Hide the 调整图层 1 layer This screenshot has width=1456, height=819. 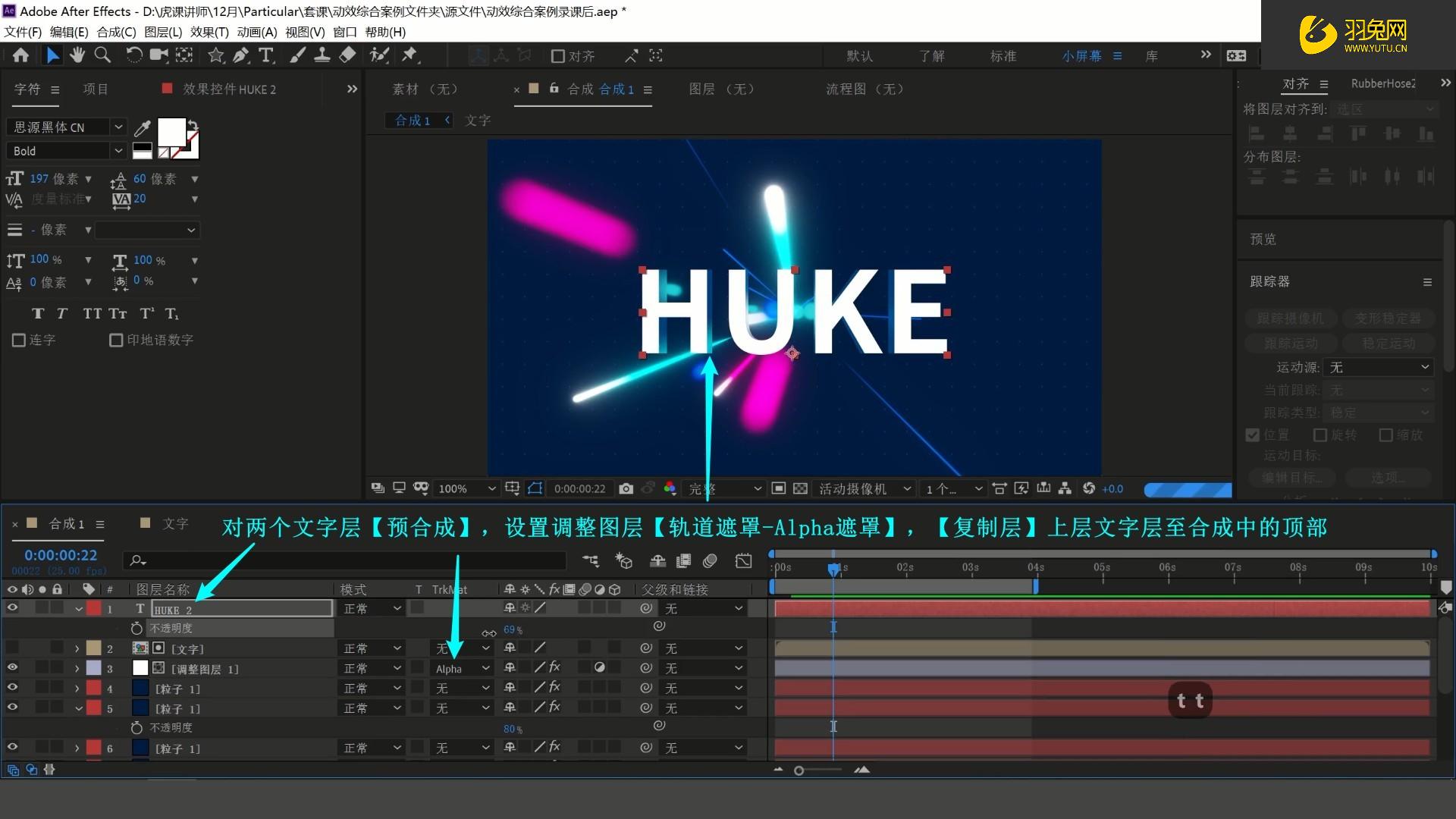point(12,667)
